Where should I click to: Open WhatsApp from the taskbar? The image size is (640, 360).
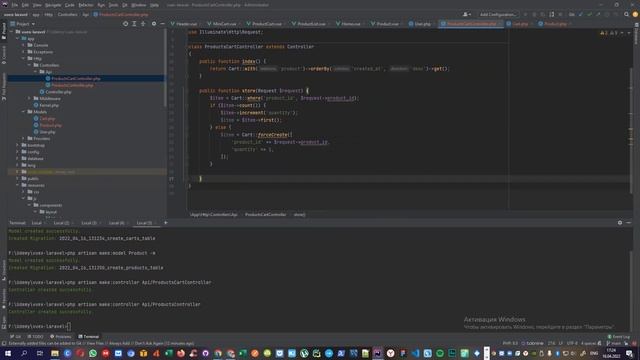click(93, 353)
